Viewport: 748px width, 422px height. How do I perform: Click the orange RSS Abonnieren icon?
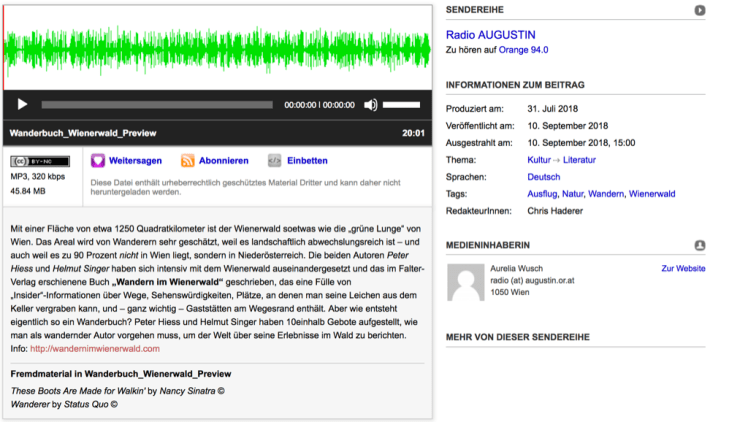pyautogui.click(x=188, y=160)
